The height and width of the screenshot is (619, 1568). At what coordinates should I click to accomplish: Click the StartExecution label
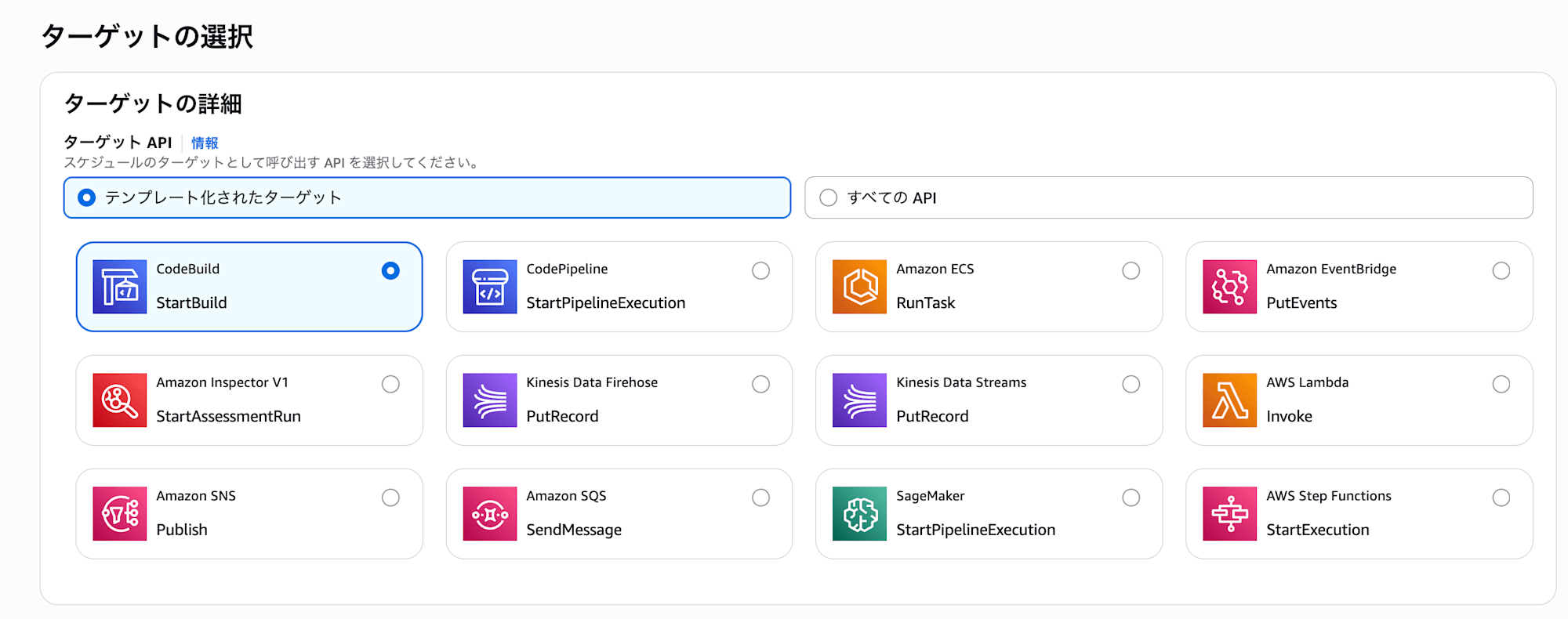[1318, 530]
